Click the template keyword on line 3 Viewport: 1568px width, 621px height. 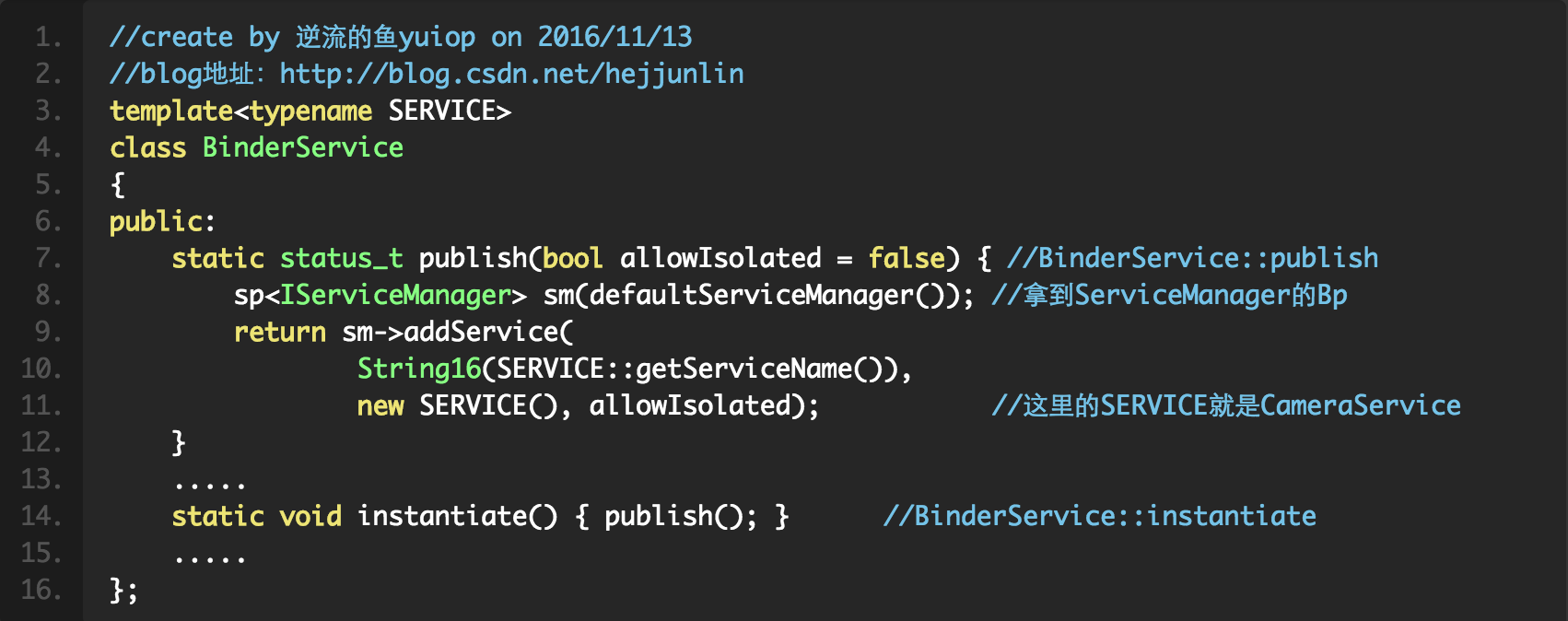click(171, 111)
